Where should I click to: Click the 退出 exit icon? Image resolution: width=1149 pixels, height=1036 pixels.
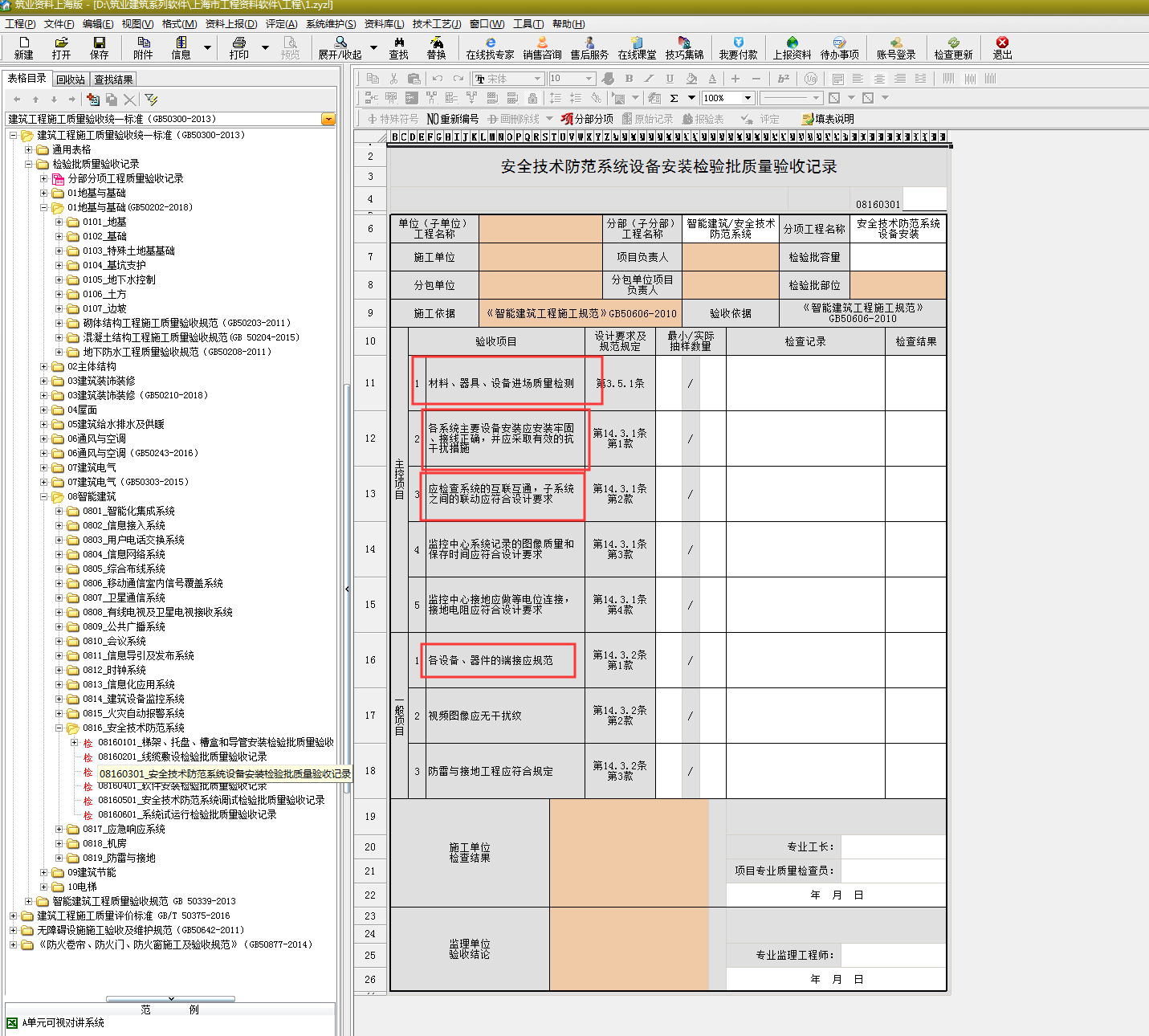(1002, 47)
